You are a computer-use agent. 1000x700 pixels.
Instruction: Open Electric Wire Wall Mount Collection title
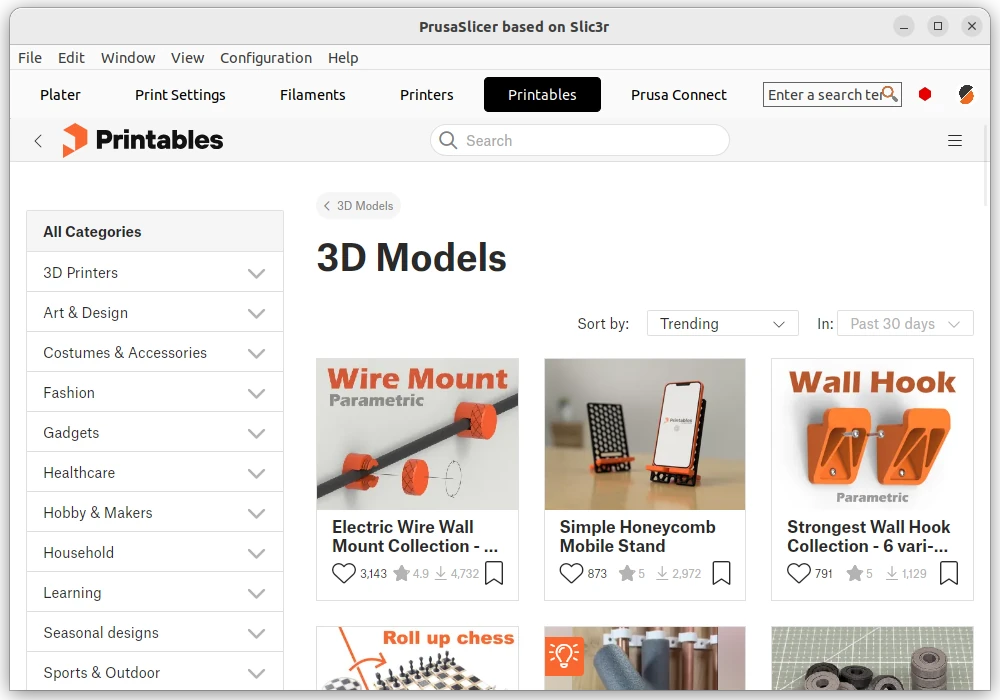click(x=415, y=536)
